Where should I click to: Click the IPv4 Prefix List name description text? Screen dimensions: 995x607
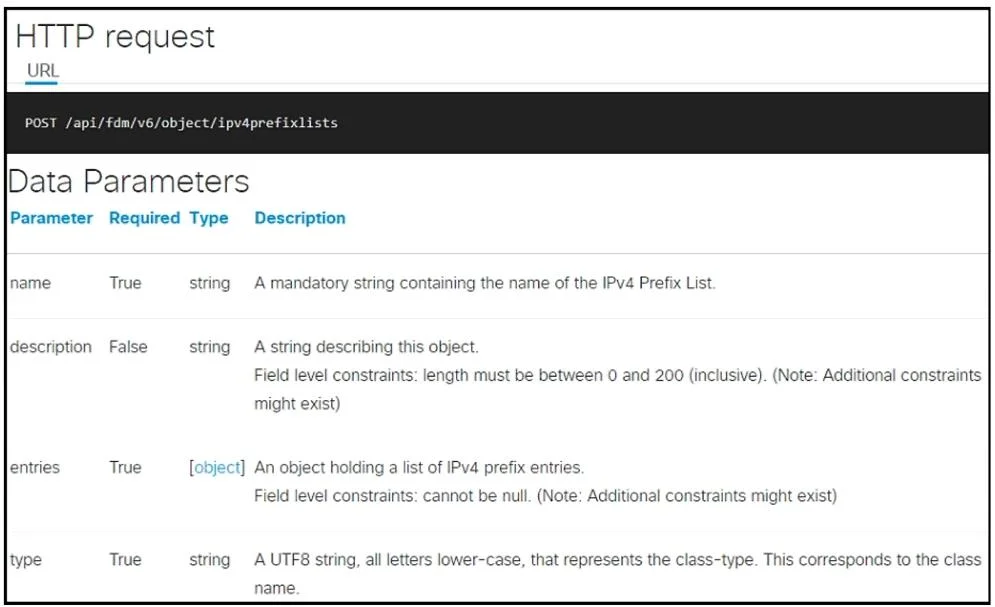point(485,283)
